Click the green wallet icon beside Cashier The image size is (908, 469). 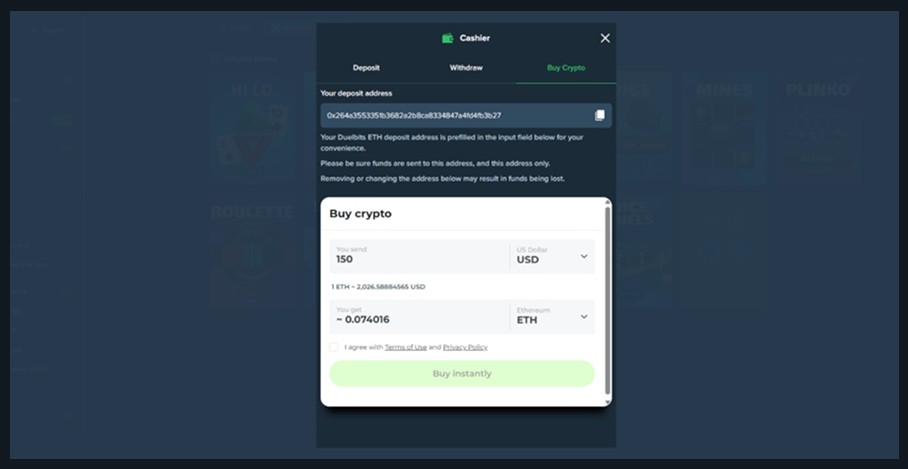click(447, 38)
